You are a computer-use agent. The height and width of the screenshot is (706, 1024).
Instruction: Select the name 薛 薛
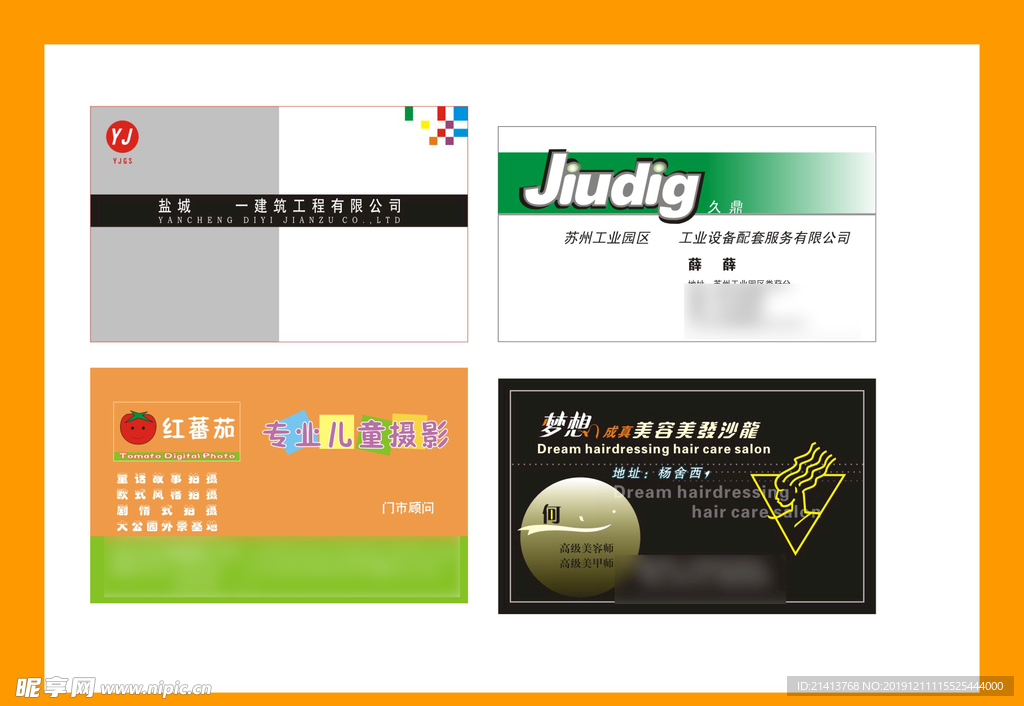point(712,265)
